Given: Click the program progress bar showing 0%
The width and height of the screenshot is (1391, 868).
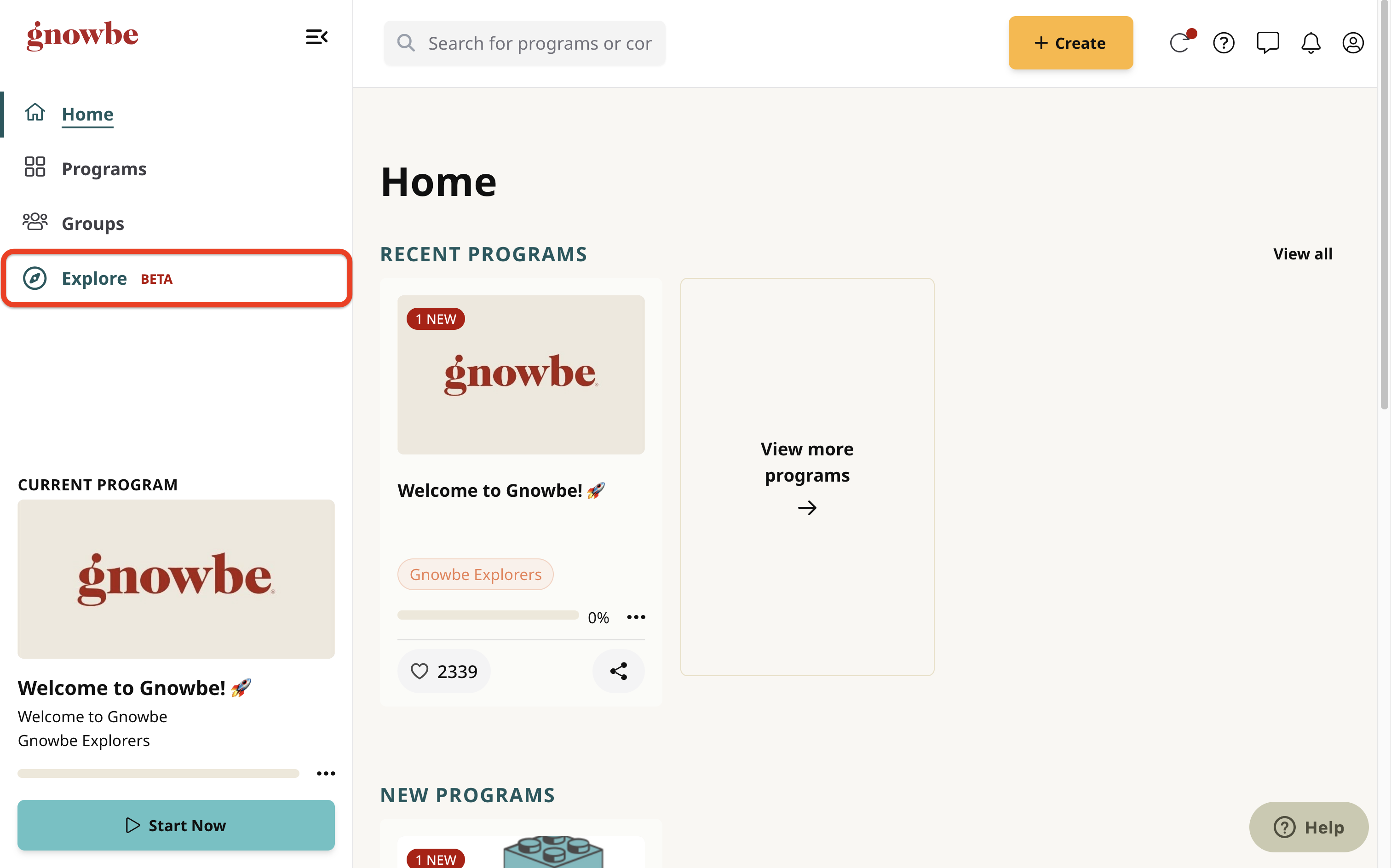Looking at the screenshot, I should tap(488, 615).
